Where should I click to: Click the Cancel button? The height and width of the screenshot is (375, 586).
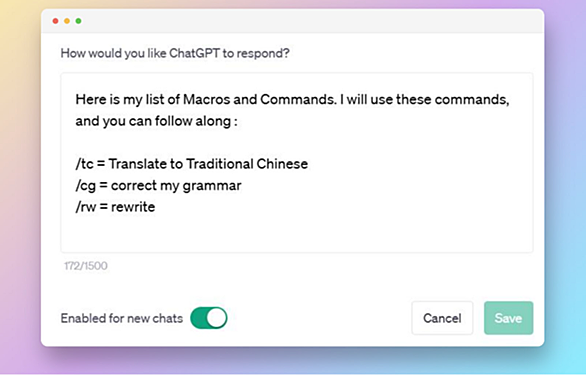(442, 318)
